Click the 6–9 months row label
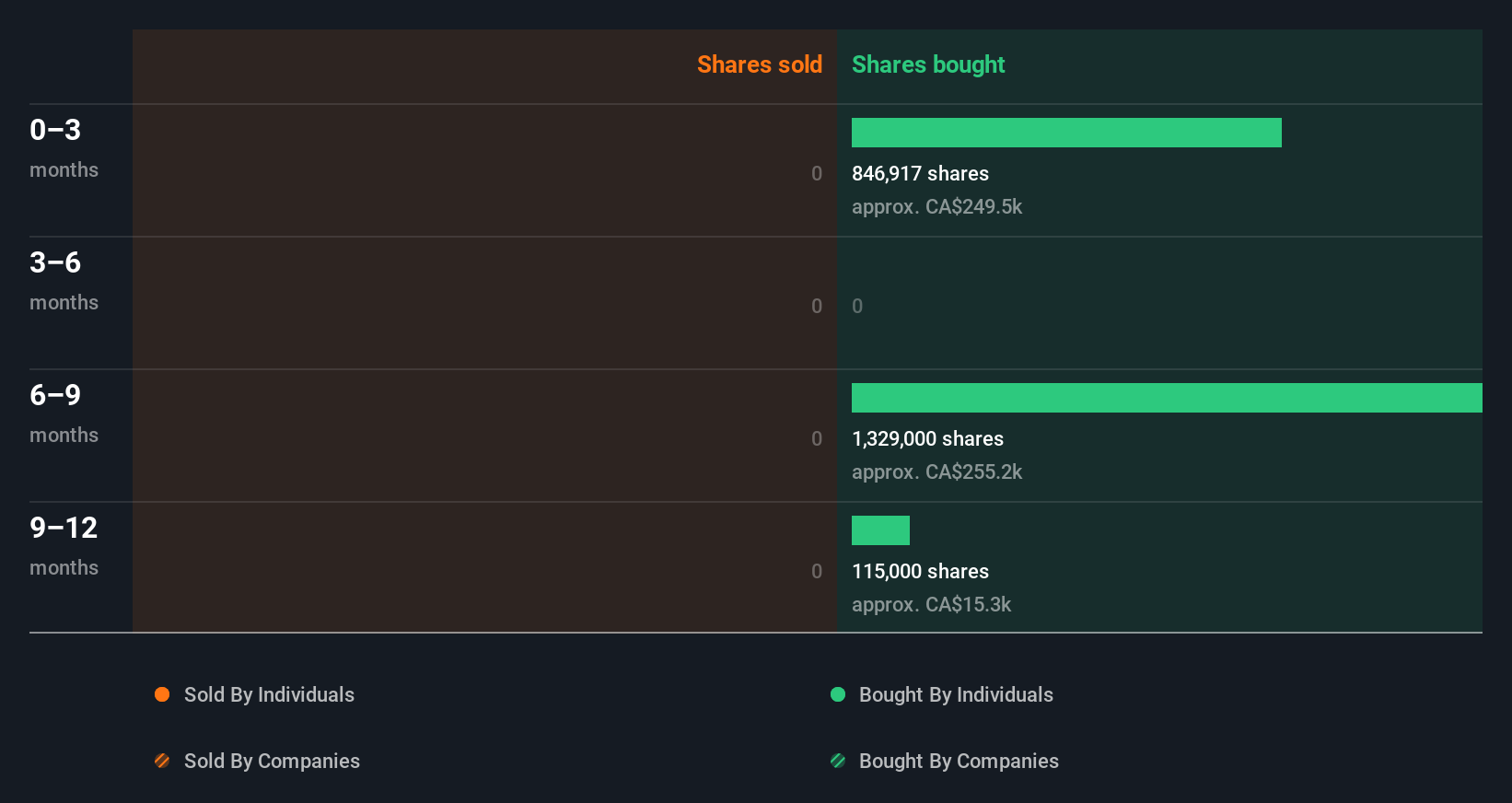The image size is (1512, 803). pos(64,413)
